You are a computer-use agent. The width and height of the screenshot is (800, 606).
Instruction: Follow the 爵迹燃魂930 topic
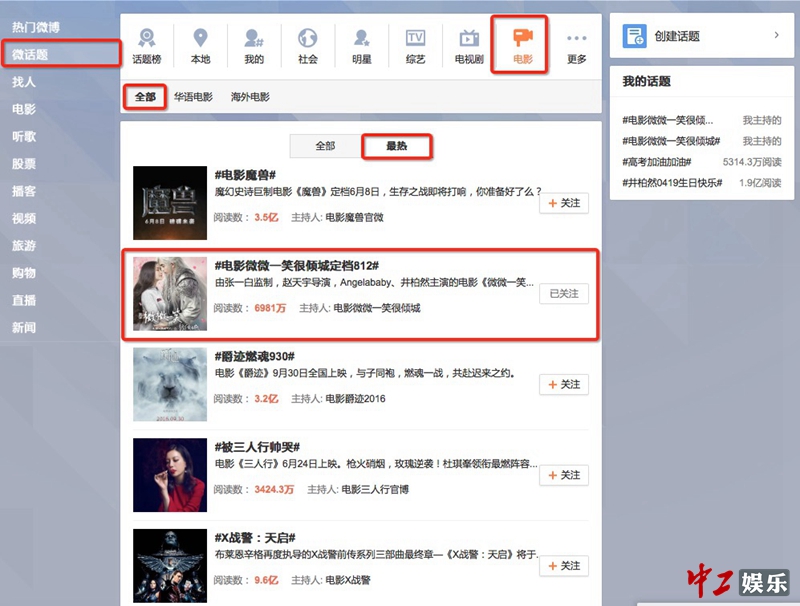pyautogui.click(x=564, y=385)
